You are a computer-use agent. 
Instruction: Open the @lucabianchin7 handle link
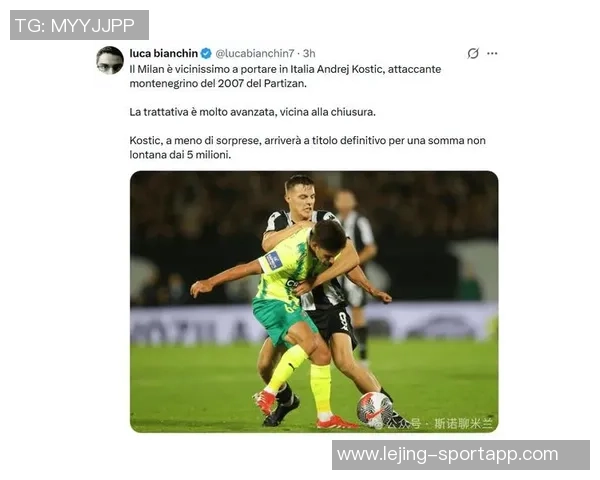click(255, 54)
